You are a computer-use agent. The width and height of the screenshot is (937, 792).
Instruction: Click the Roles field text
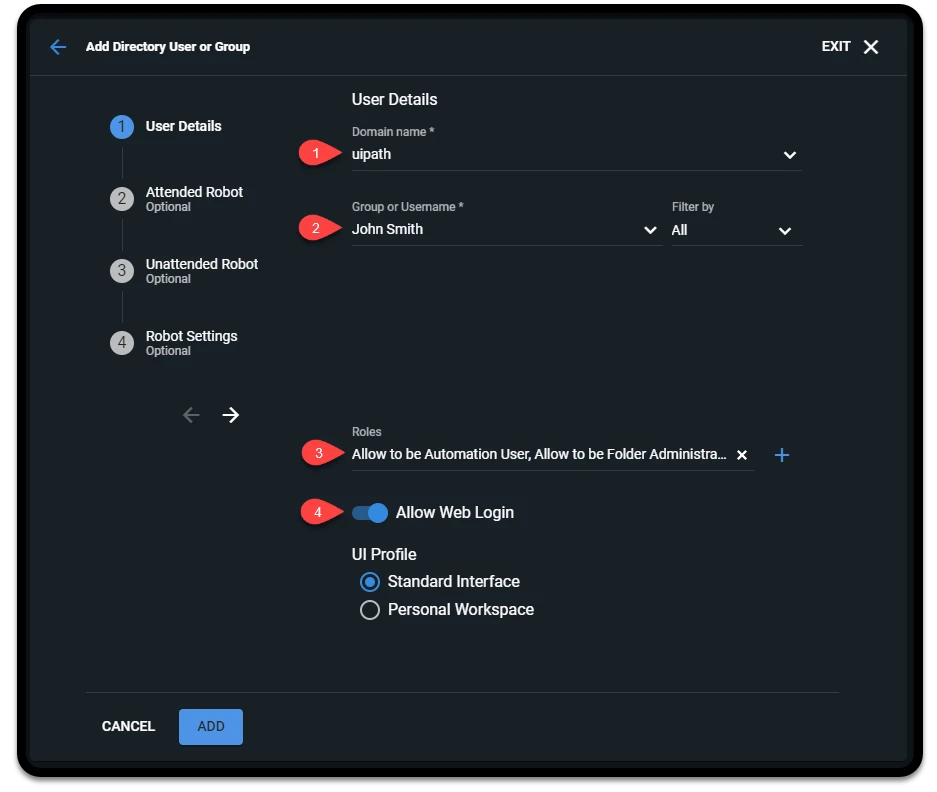click(539, 454)
